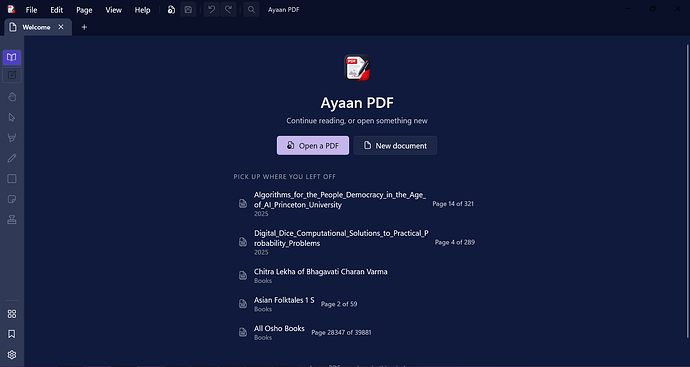
Task: Open All Osho Books recent file
Action: click(356, 332)
